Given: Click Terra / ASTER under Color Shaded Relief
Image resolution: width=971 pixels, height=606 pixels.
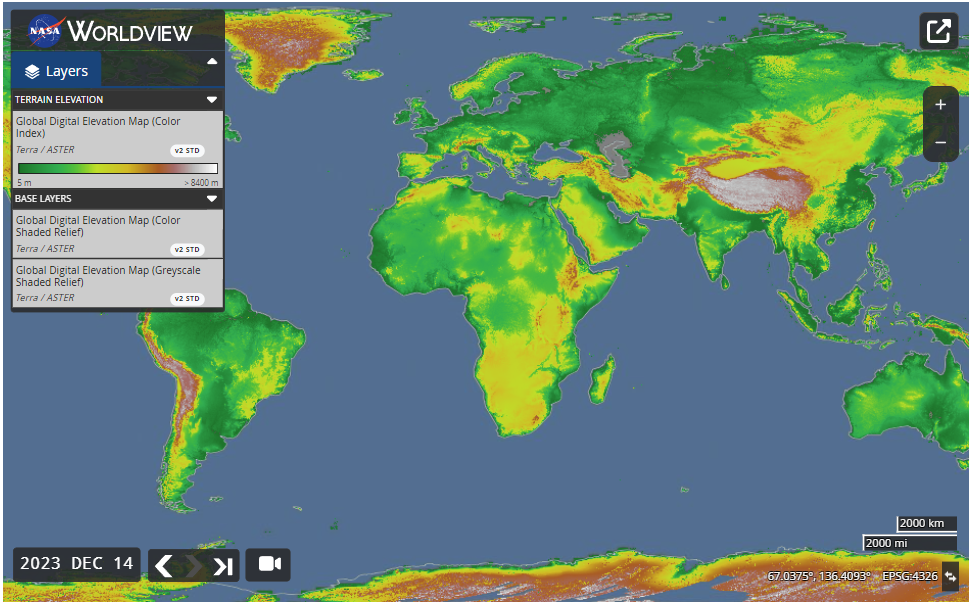Looking at the screenshot, I should 45,249.
